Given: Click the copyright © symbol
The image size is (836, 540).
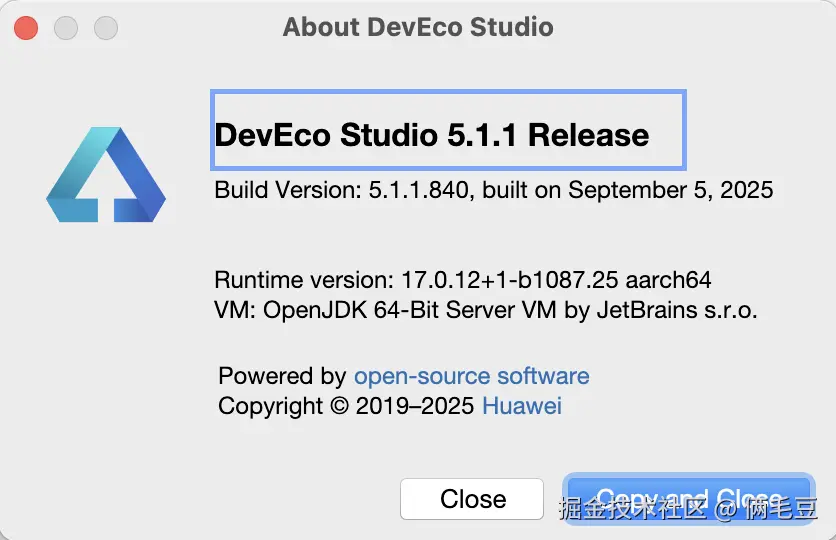Looking at the screenshot, I should click(x=340, y=406).
